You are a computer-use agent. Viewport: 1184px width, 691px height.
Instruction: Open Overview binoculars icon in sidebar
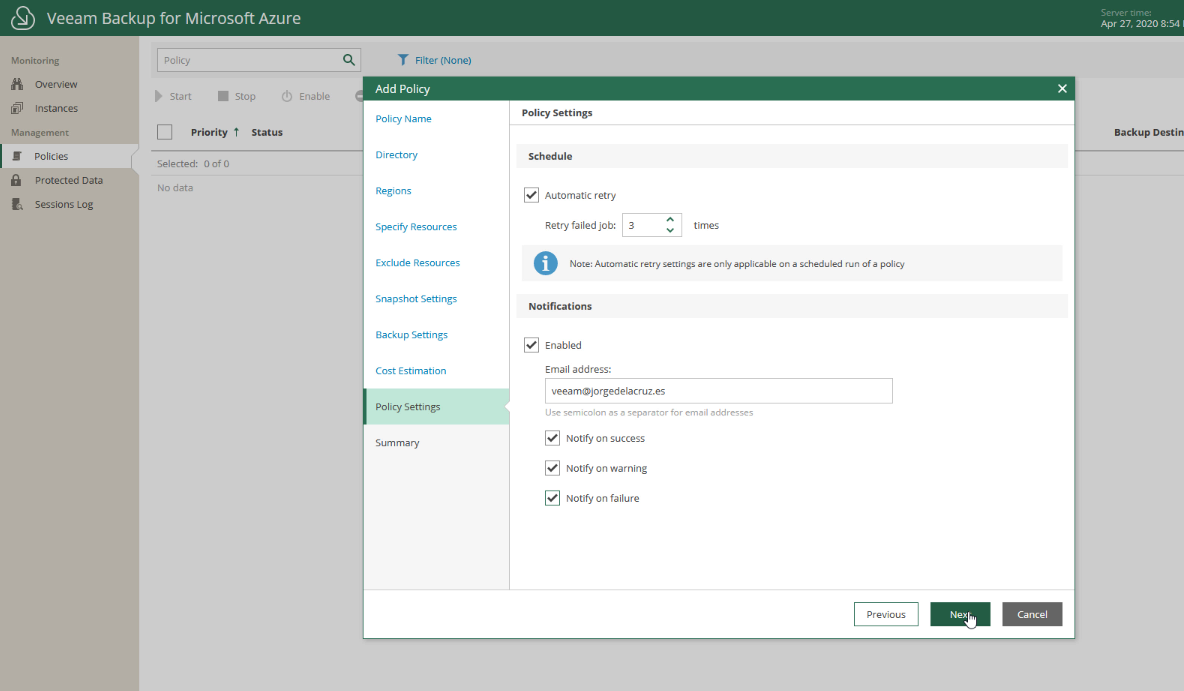pyautogui.click(x=17, y=84)
